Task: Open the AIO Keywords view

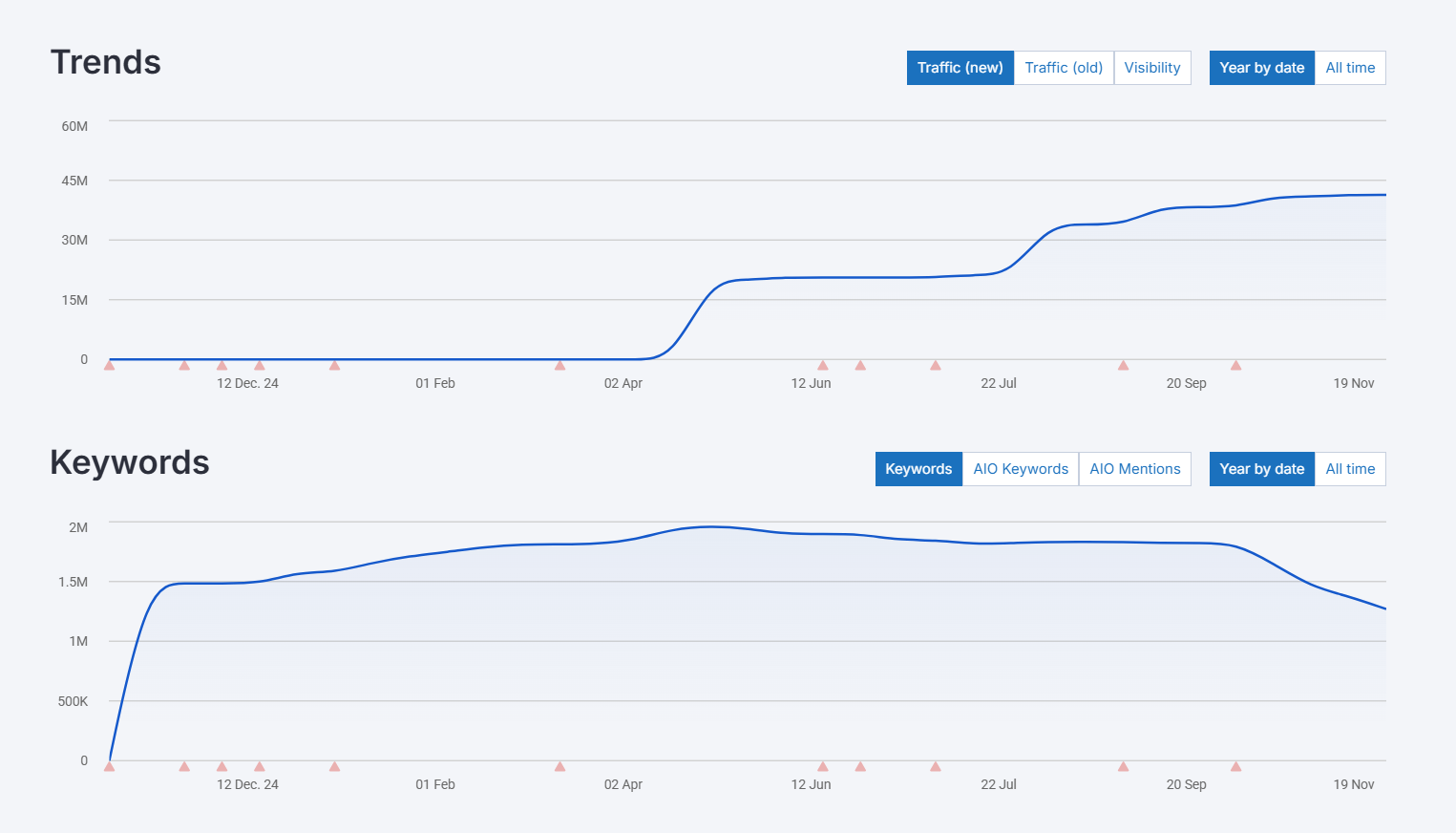Action: 1020,468
